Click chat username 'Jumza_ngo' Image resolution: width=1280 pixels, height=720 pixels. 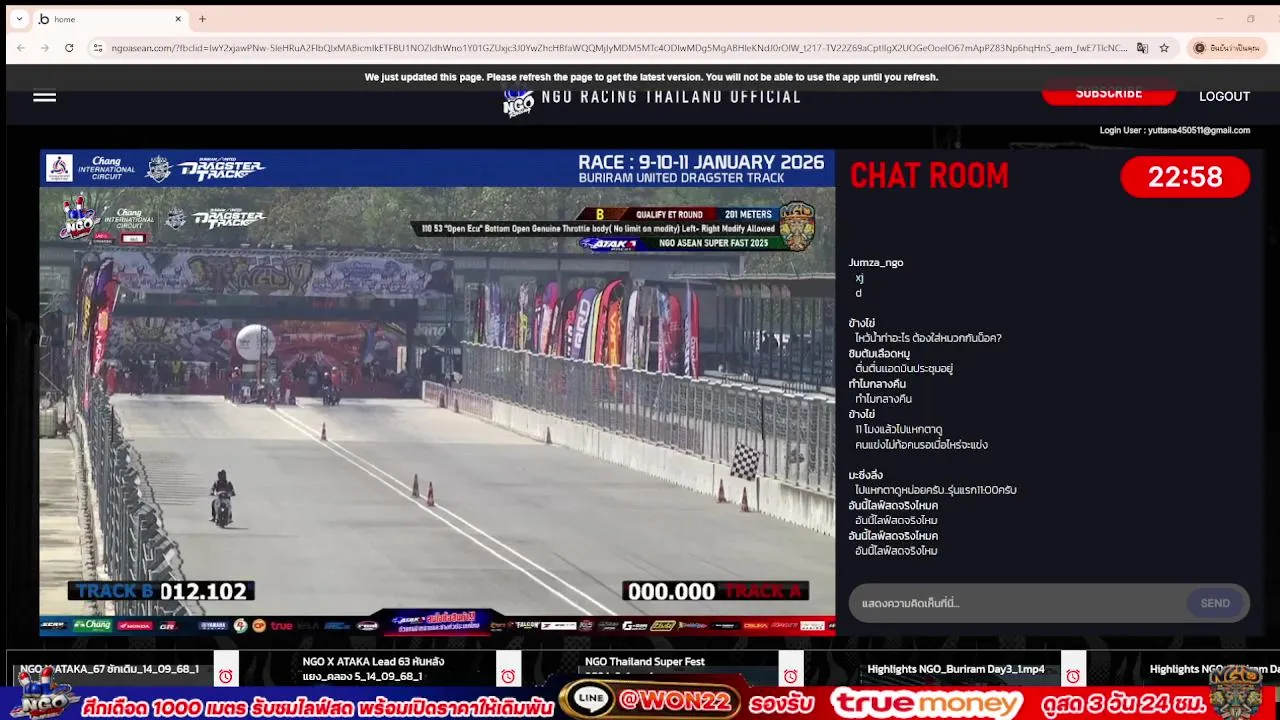tap(876, 263)
